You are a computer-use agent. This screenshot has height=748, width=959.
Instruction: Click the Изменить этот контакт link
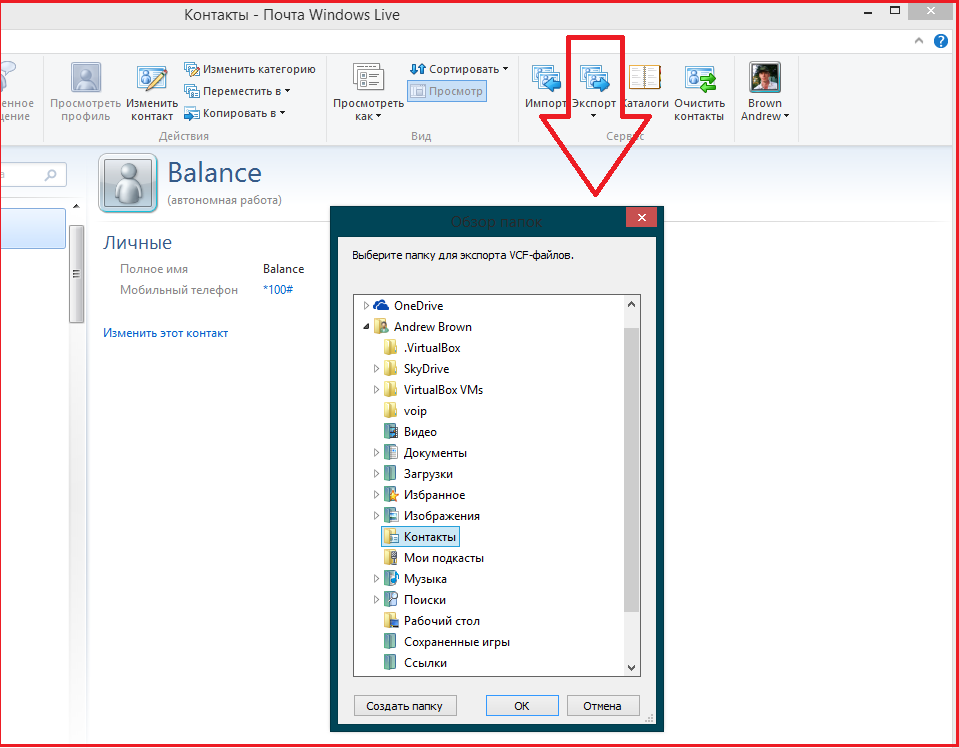pyautogui.click(x=165, y=333)
